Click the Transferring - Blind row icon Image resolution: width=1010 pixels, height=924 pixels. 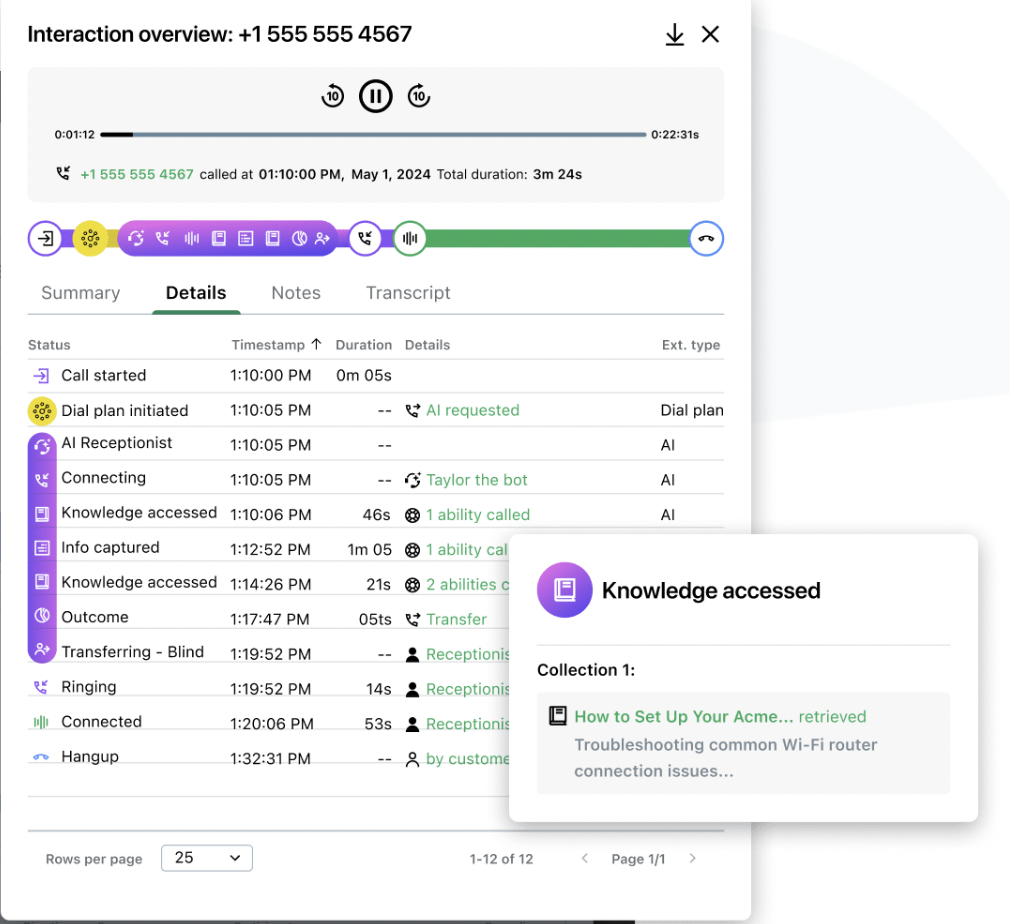42,650
